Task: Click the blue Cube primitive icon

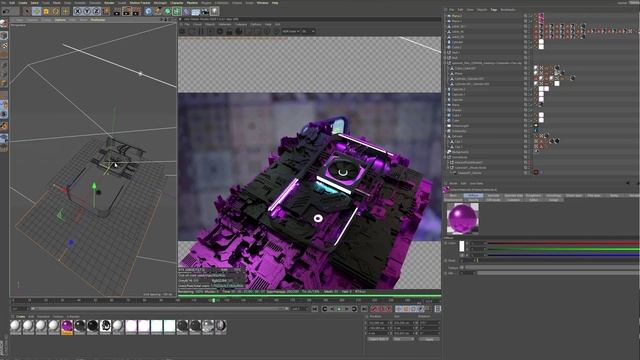Action: pyautogui.click(x=148, y=11)
